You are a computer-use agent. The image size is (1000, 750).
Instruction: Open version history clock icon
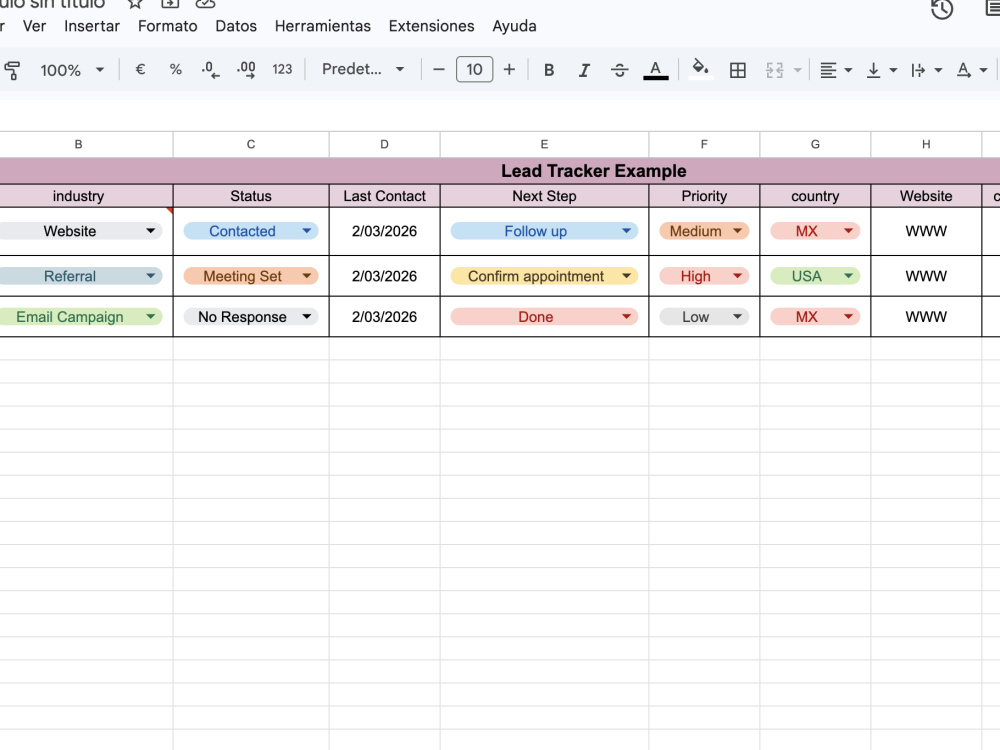[942, 9]
